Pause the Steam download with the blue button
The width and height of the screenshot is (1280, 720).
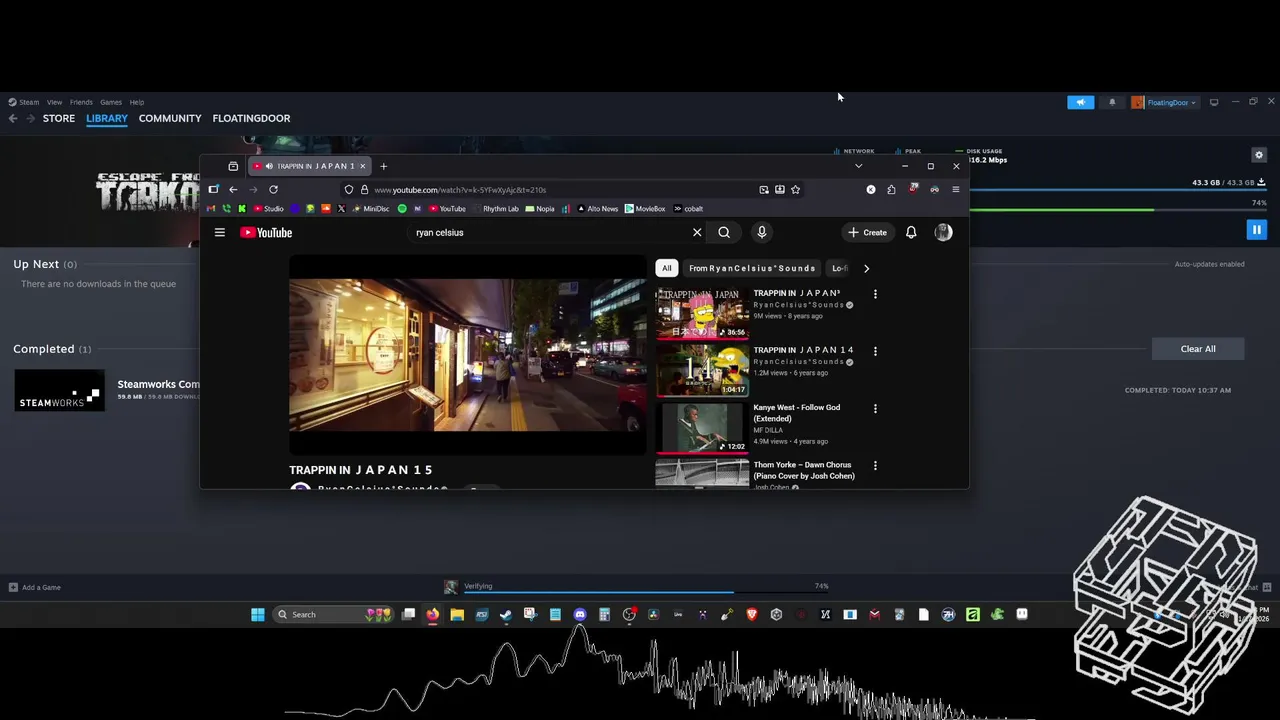(x=1257, y=230)
